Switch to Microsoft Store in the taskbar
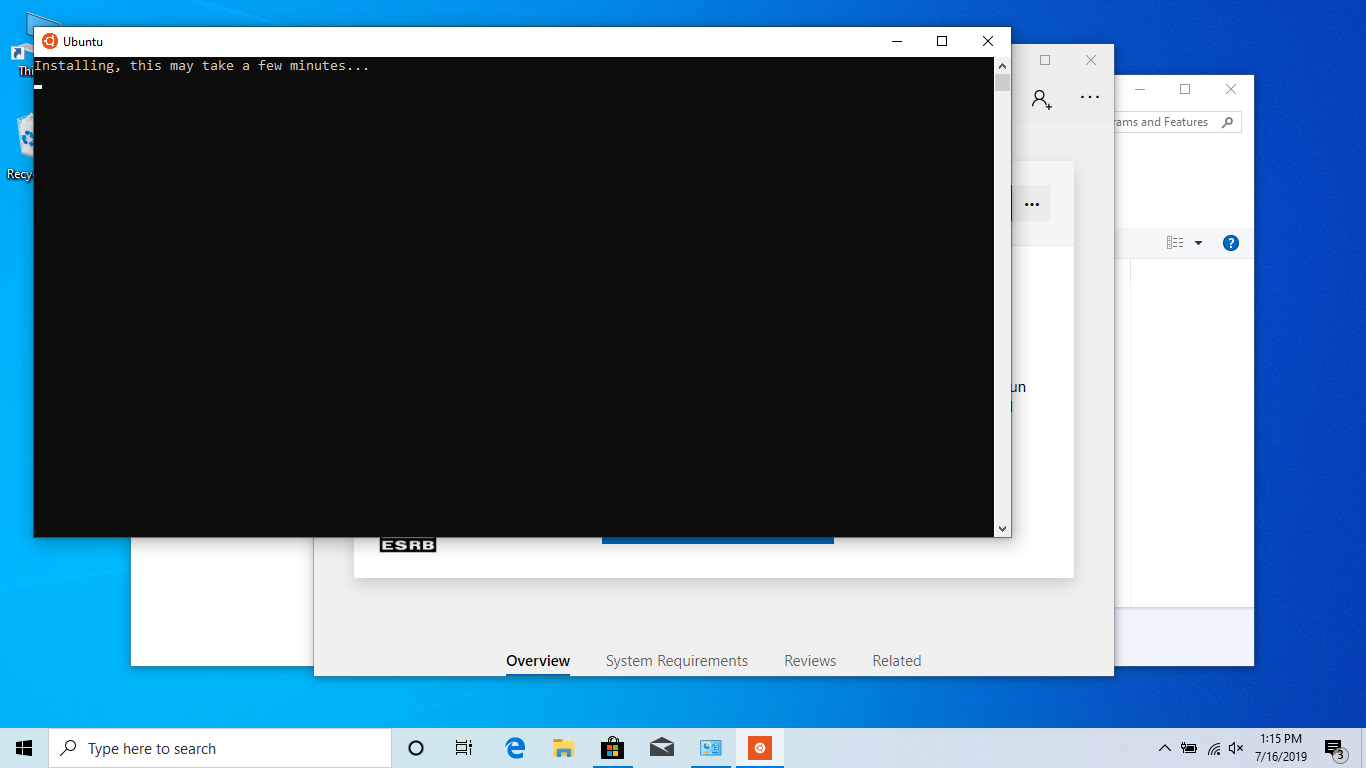 tap(612, 748)
